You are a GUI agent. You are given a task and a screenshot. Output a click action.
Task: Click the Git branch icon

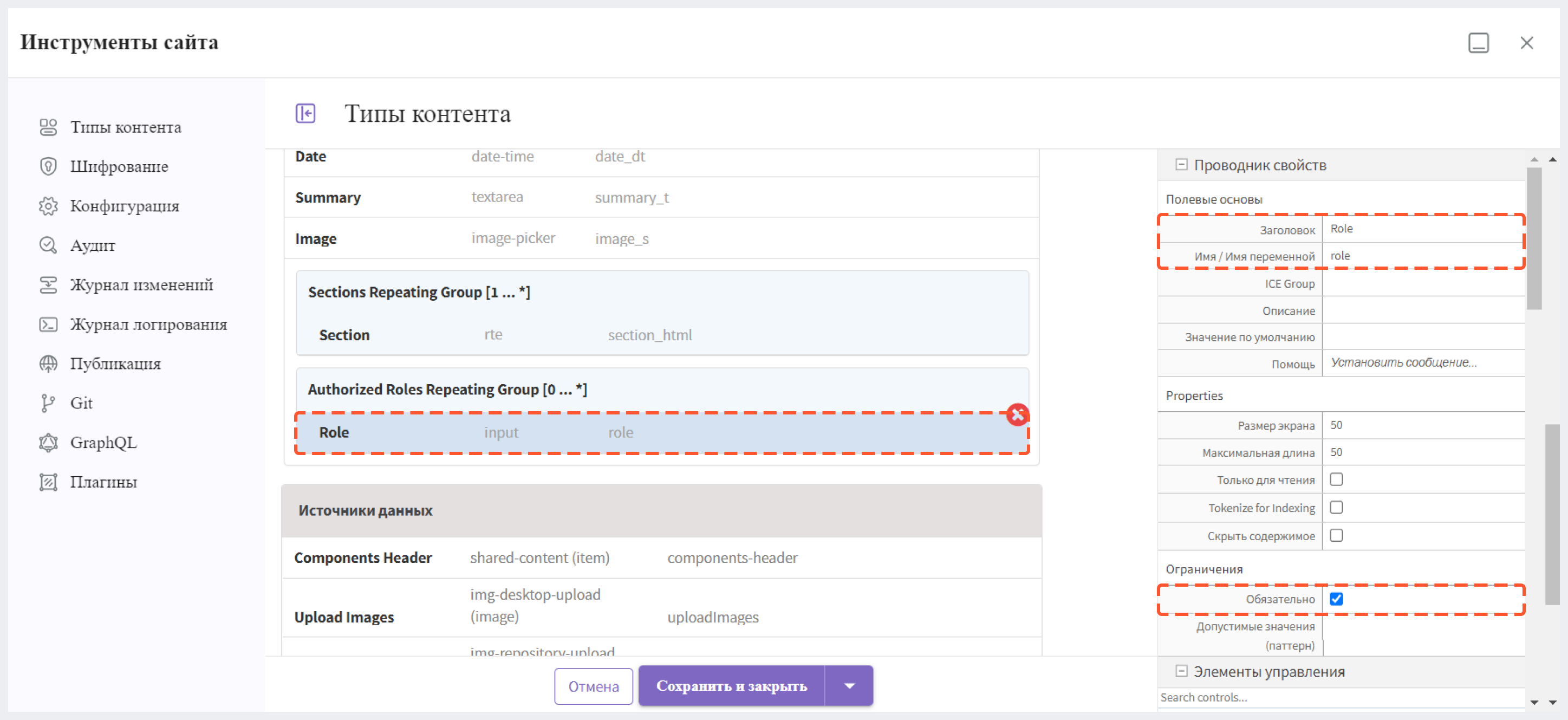[x=48, y=403]
